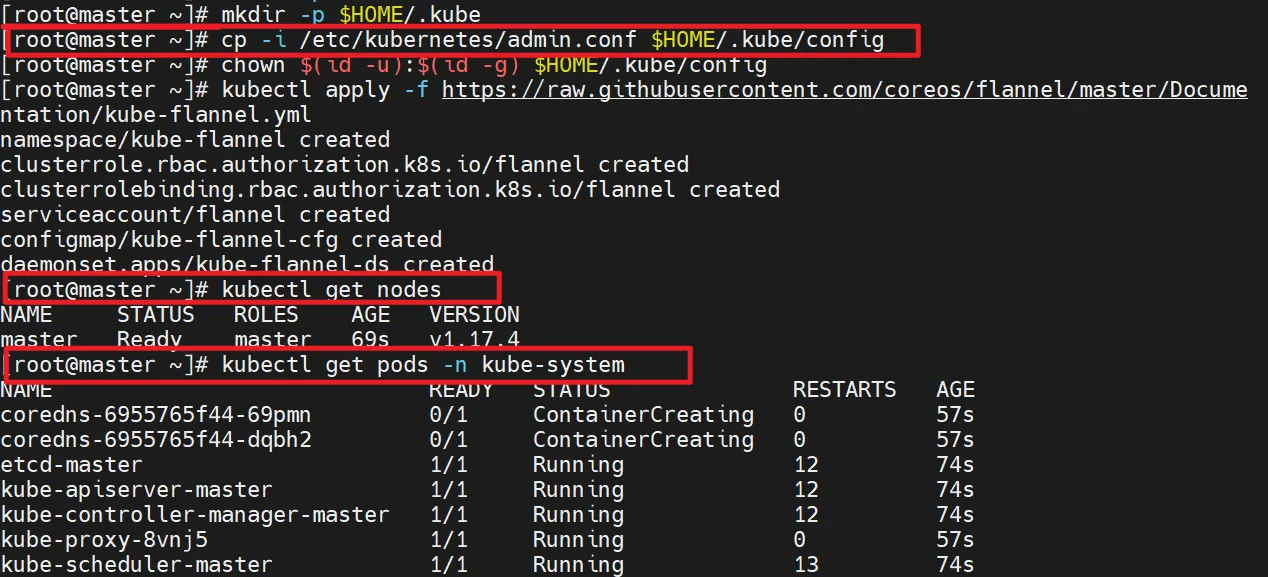Click the 'namespace/kube-flannel created' output line
Viewport: 1268px width, 577px height.
tap(195, 140)
